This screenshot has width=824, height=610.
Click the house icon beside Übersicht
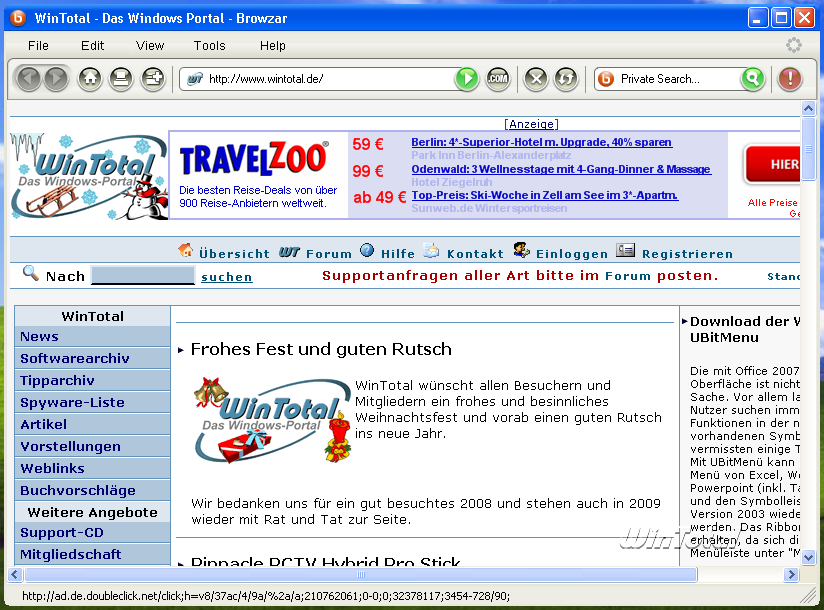tap(186, 250)
